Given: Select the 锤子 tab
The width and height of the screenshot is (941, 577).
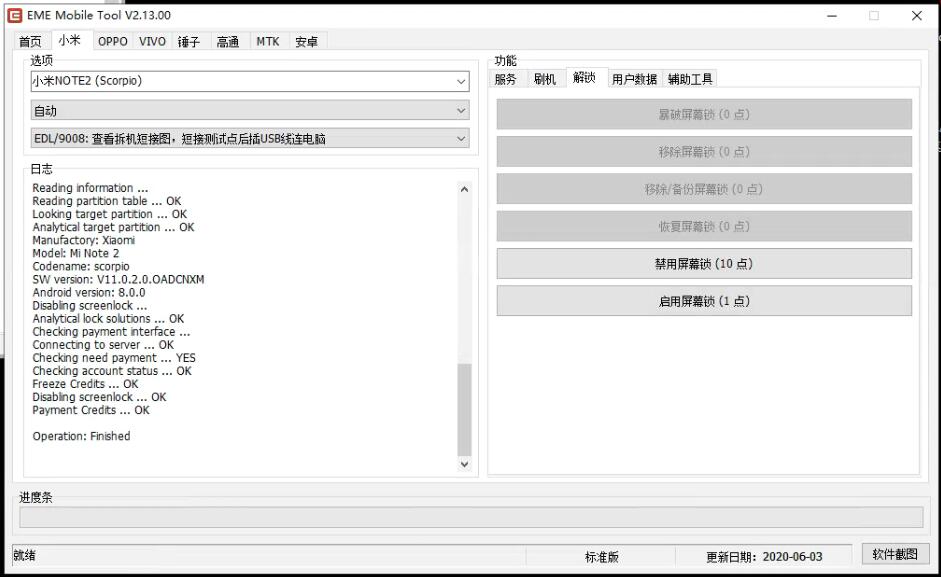Looking at the screenshot, I should click(x=188, y=41).
